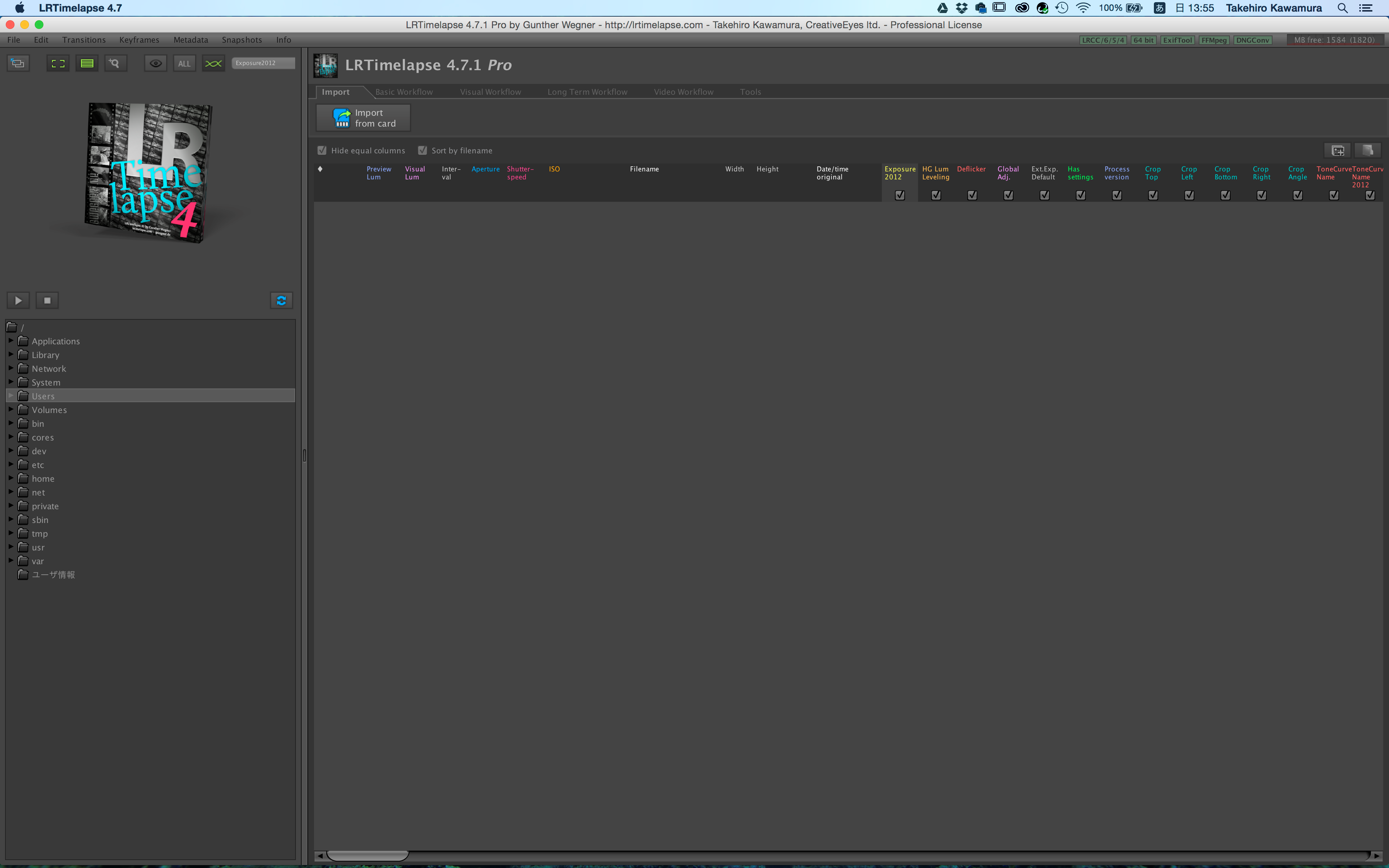Expand the Library folder
This screenshot has height=868, width=1389.
tap(10, 354)
